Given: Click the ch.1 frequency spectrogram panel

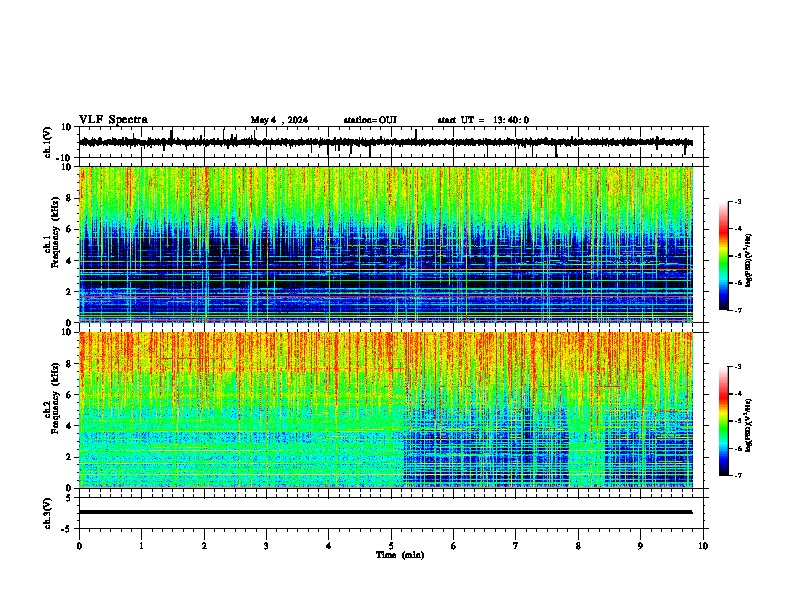Looking at the screenshot, I should click(391, 244).
